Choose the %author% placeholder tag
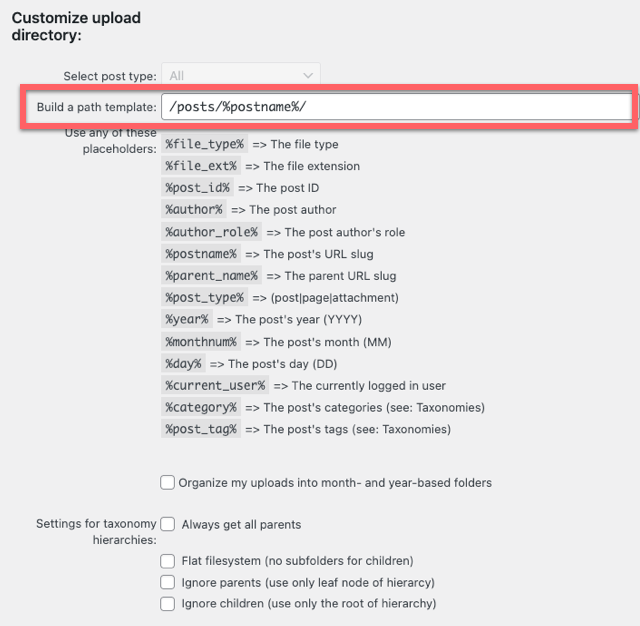The height and width of the screenshot is (626, 640). point(194,210)
